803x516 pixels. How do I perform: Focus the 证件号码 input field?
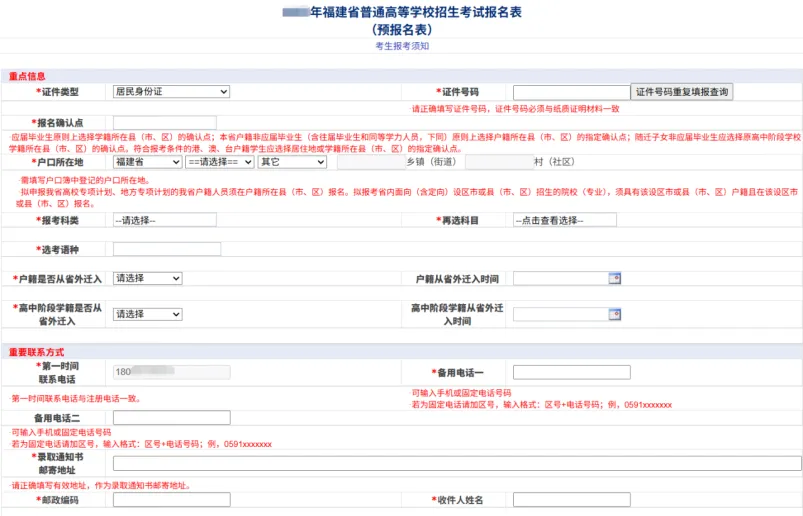point(572,92)
